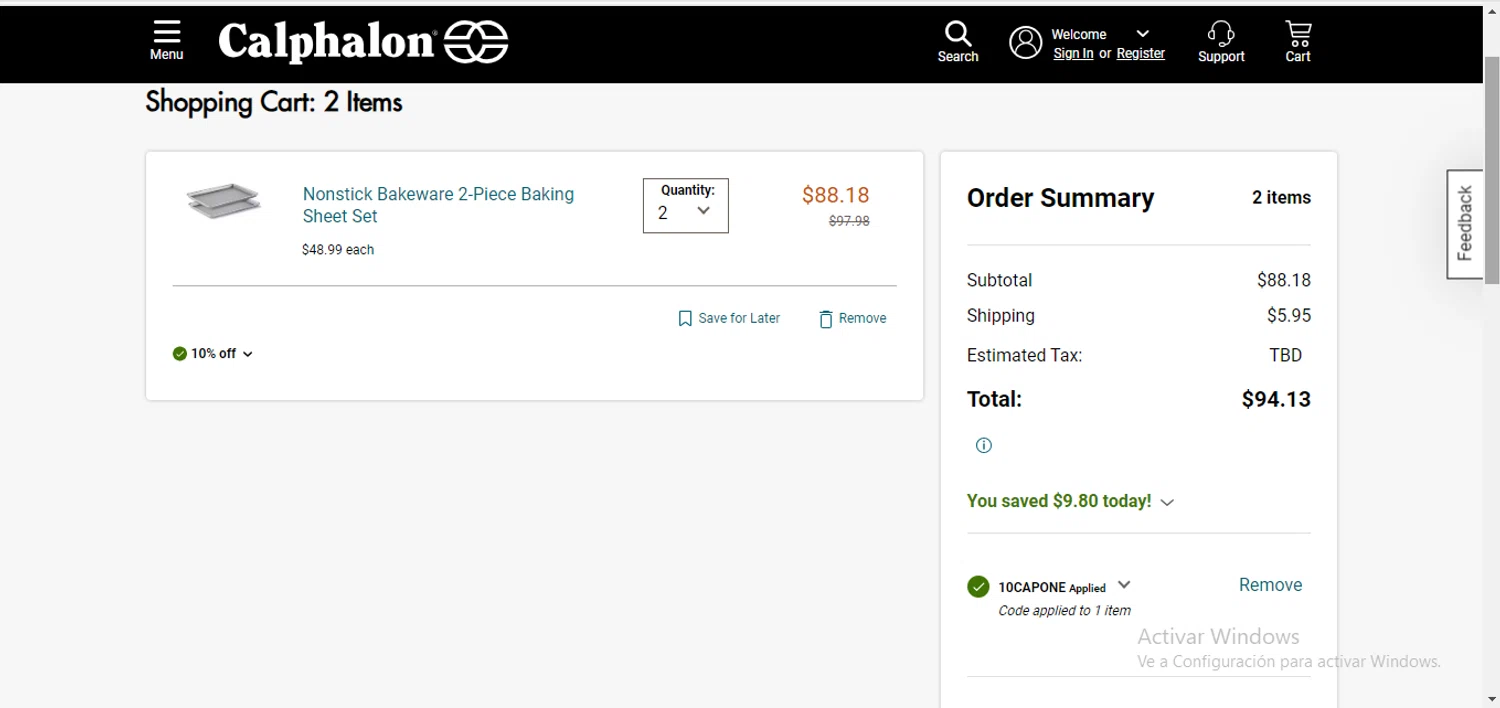The width and height of the screenshot is (1500, 708).
Task: Click the order total info icon
Action: point(984,446)
